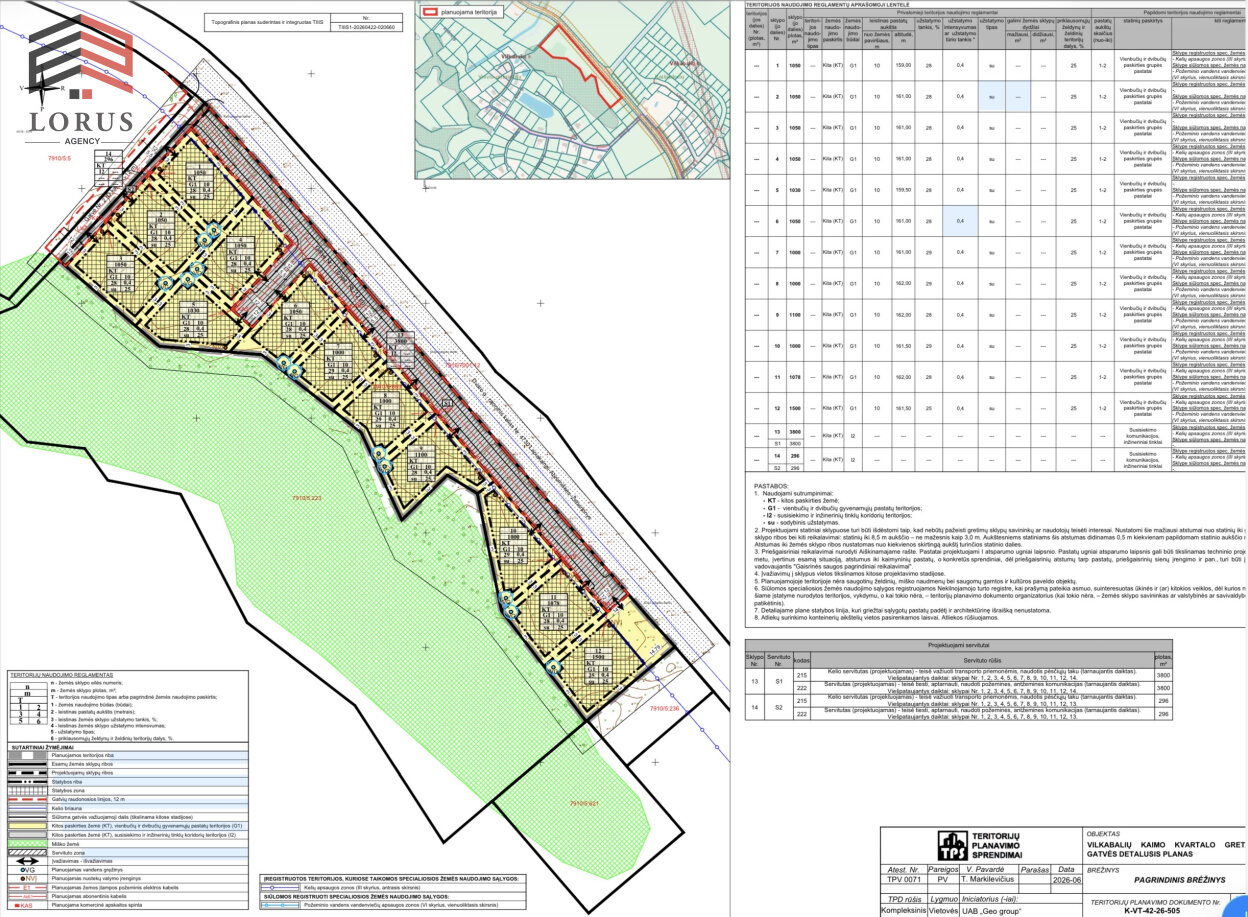Pick the yellow G1 residential land swatch

[x=27, y=826]
